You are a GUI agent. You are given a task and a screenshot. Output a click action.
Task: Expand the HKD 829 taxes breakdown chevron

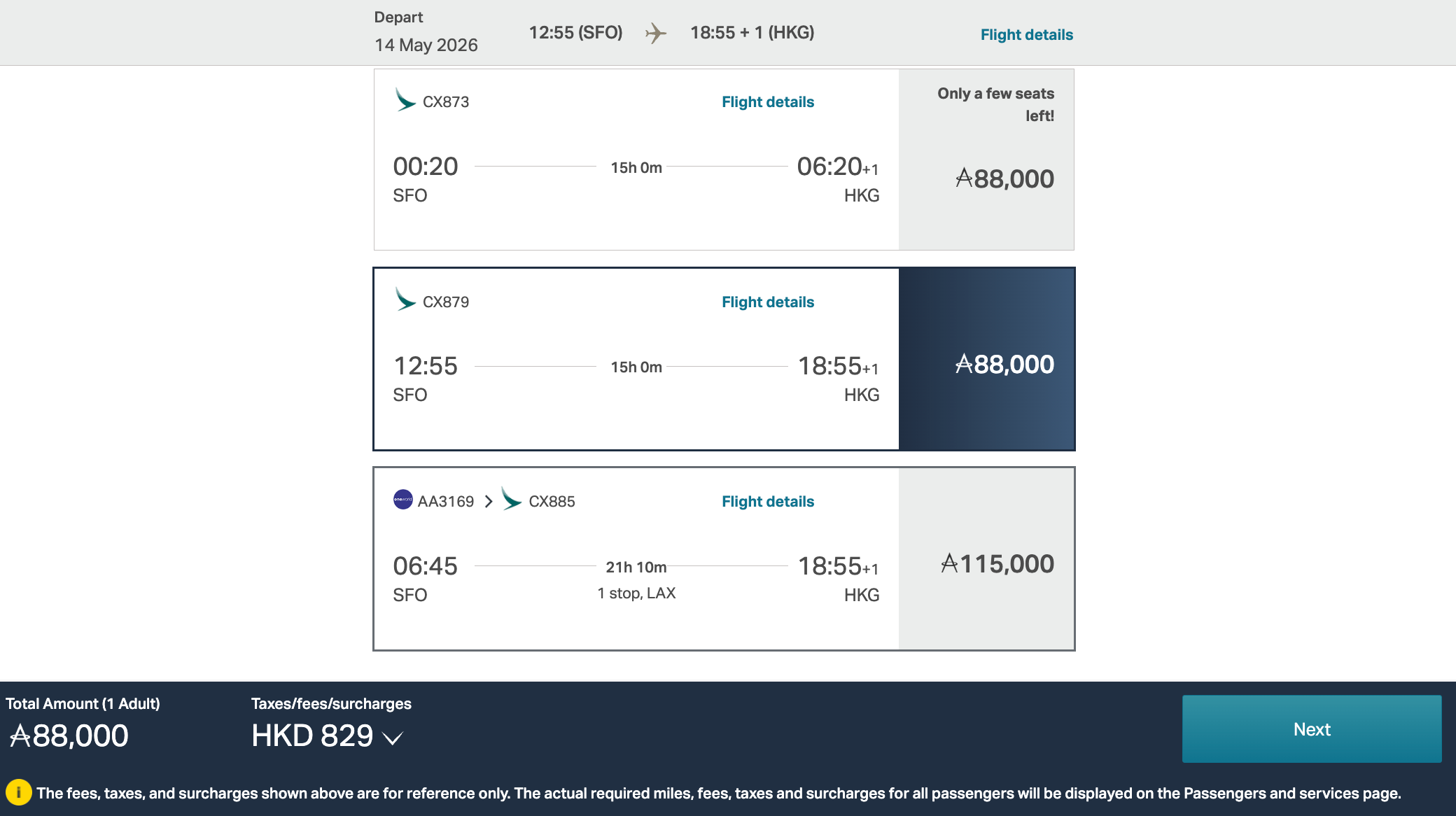[393, 738]
